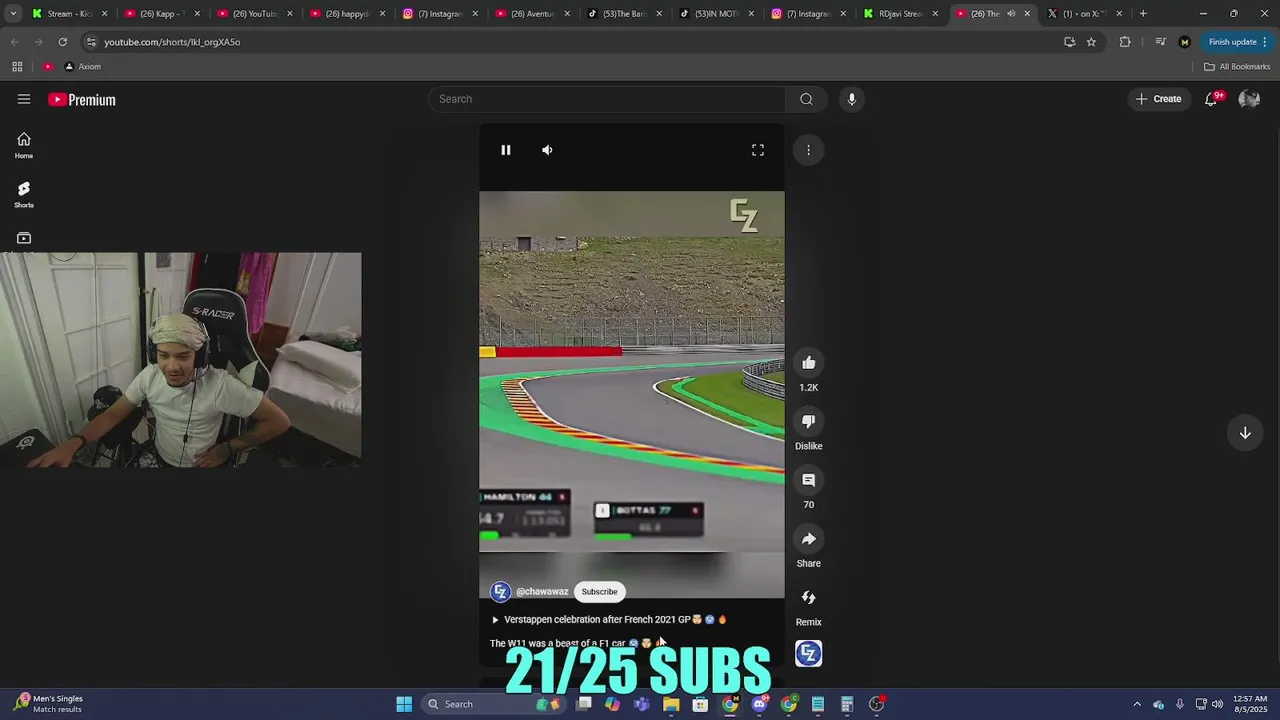Screen dimensions: 1280x720
Task: Search with your voice microphone
Action: pyautogui.click(x=851, y=99)
